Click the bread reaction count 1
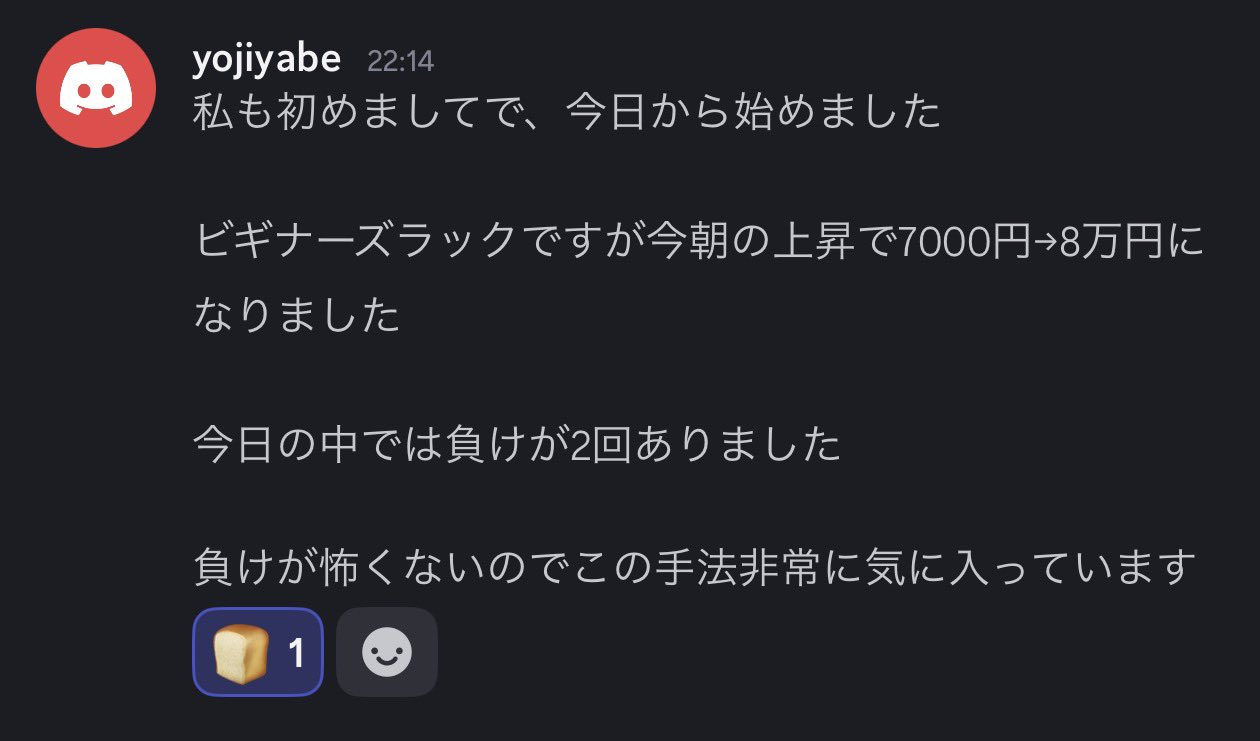 (296, 654)
